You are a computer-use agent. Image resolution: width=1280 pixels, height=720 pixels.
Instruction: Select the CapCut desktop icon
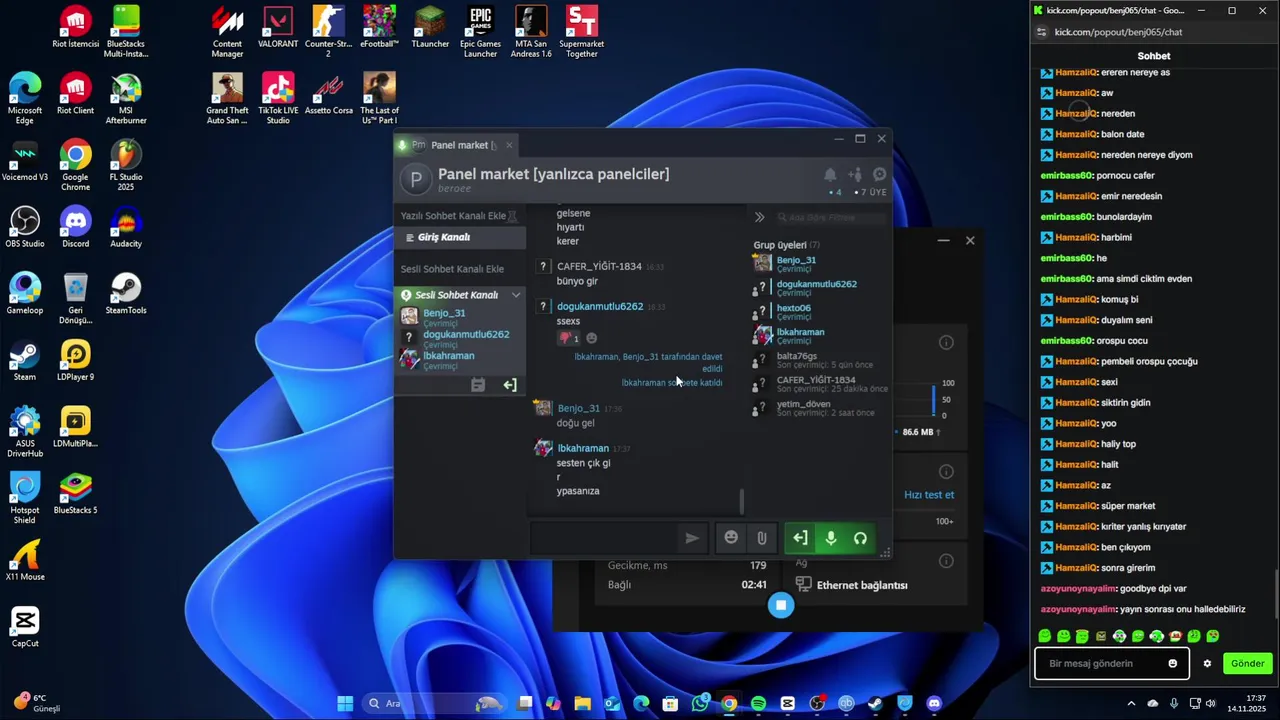point(25,627)
